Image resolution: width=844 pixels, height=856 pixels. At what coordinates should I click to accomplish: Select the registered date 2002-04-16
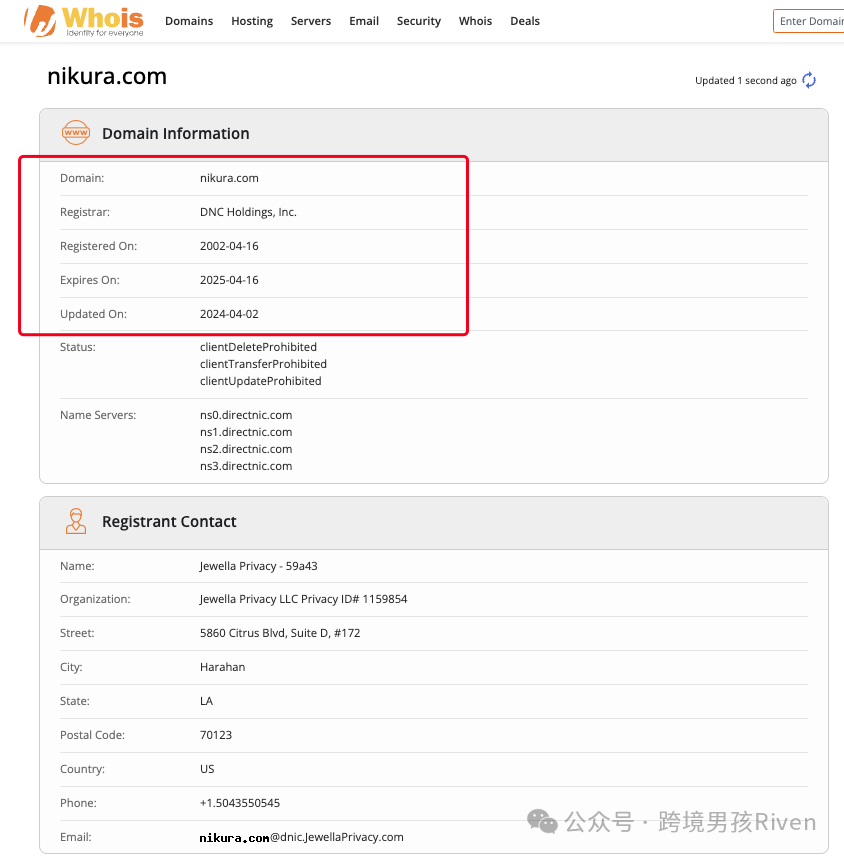229,246
